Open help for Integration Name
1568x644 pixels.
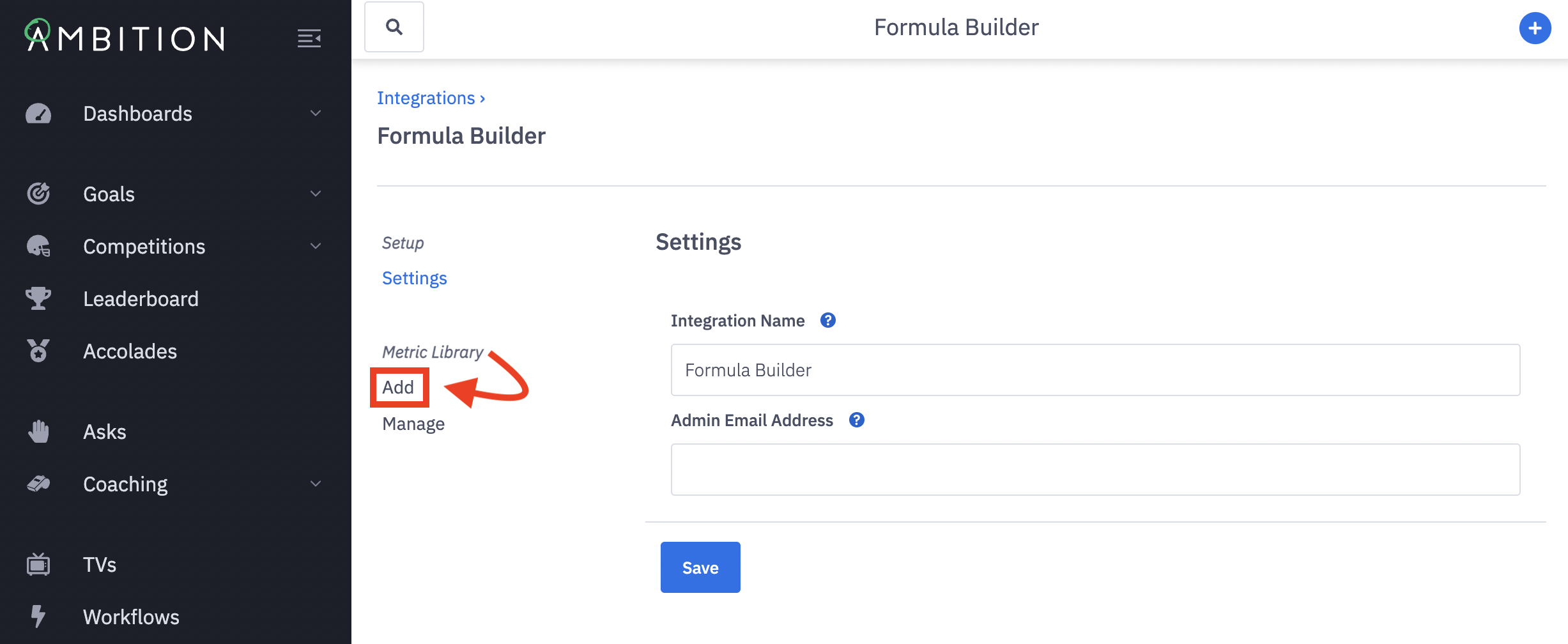(x=828, y=320)
